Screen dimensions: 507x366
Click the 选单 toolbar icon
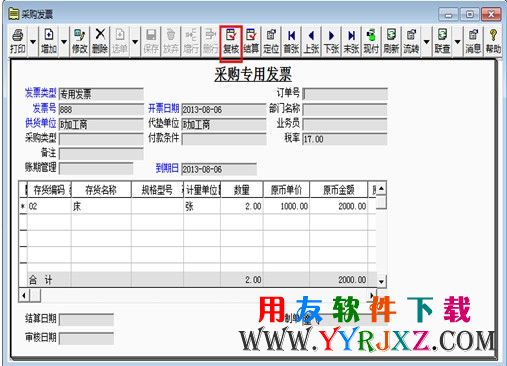120,41
